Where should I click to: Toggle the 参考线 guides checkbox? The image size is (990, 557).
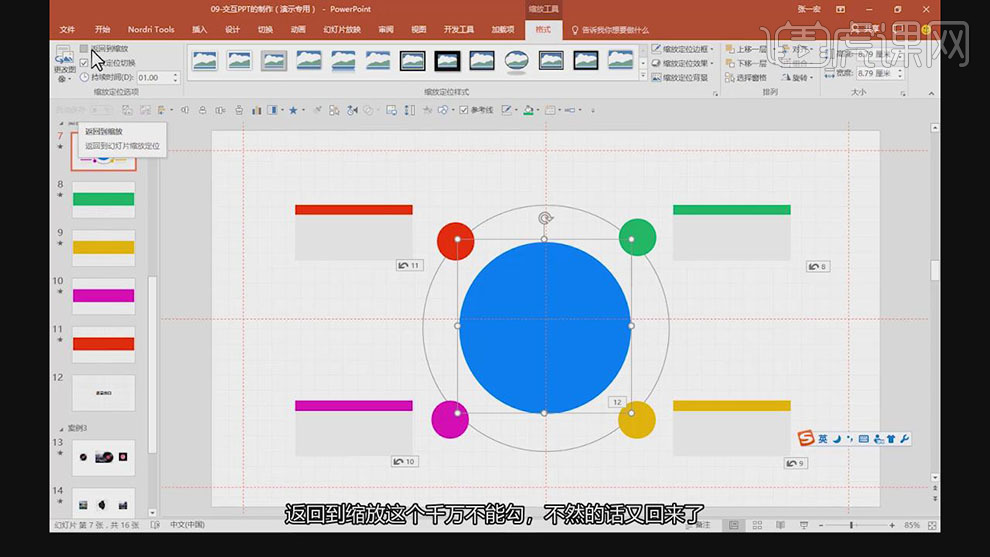464,110
